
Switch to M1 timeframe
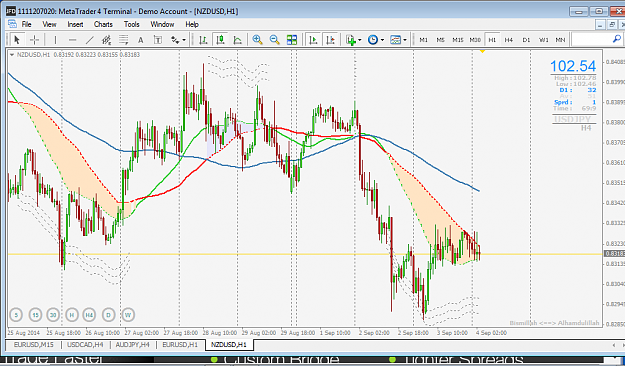tap(423, 40)
